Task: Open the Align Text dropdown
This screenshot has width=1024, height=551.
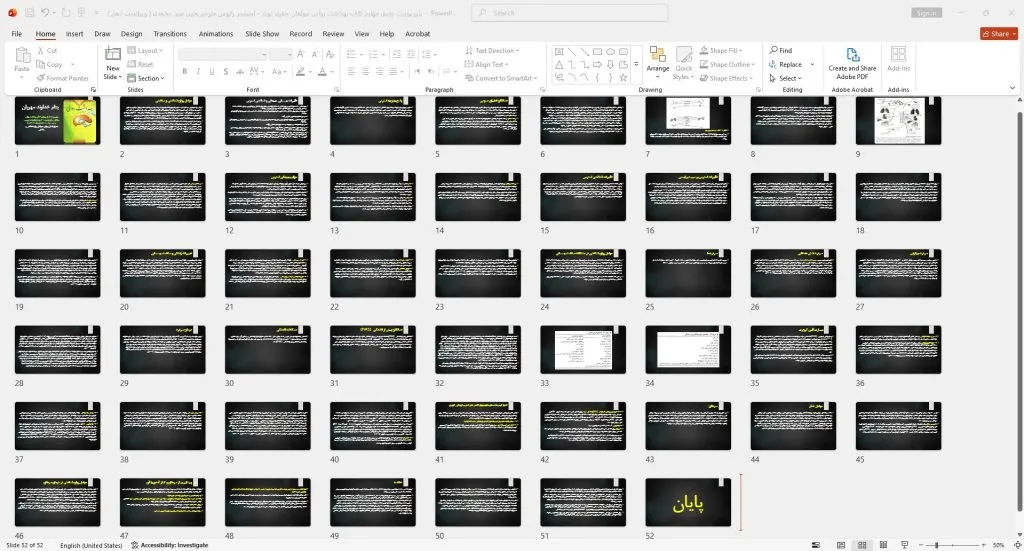Action: point(487,64)
